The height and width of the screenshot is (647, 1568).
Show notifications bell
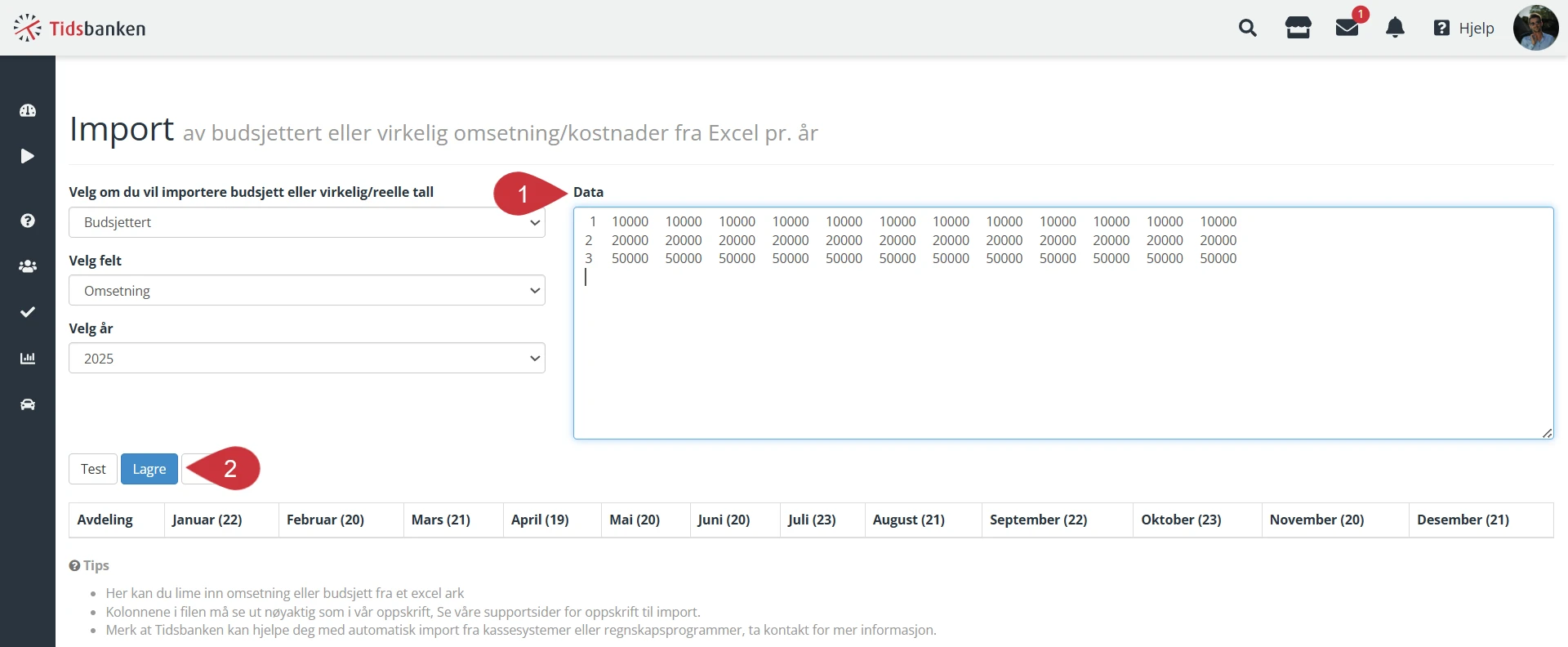coord(1395,28)
